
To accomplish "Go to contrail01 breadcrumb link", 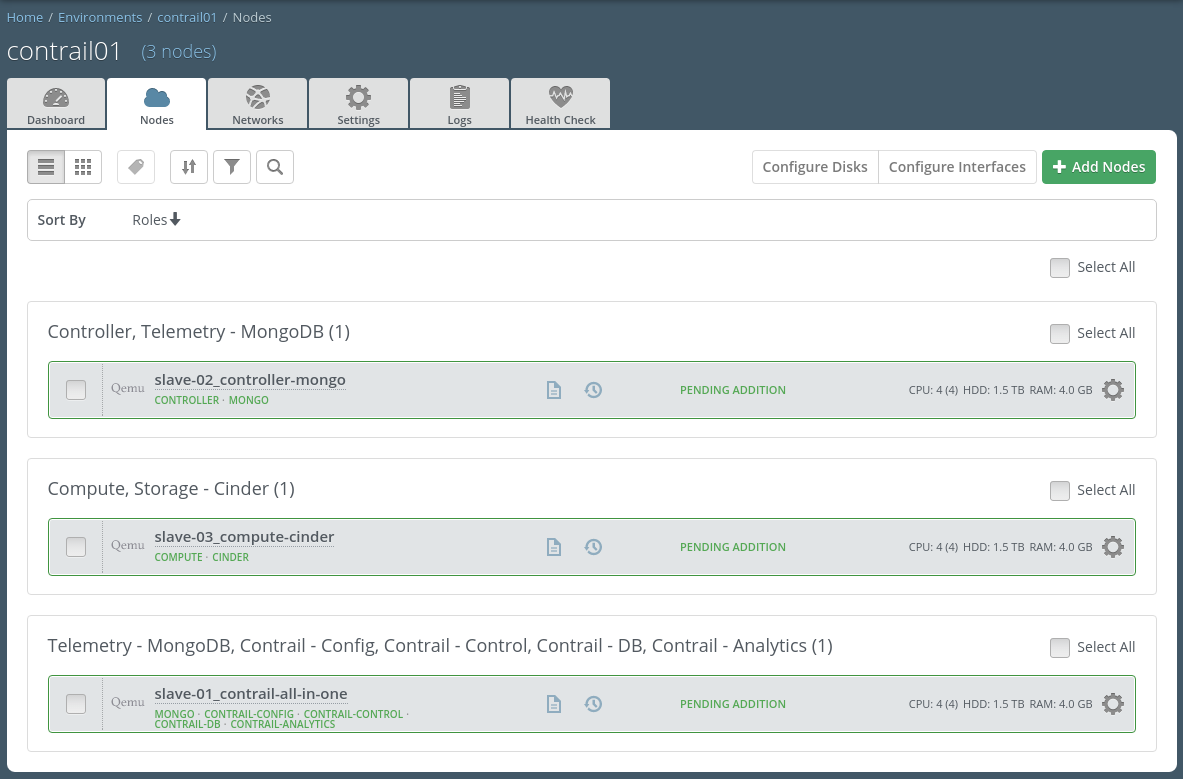I will coord(187,17).
